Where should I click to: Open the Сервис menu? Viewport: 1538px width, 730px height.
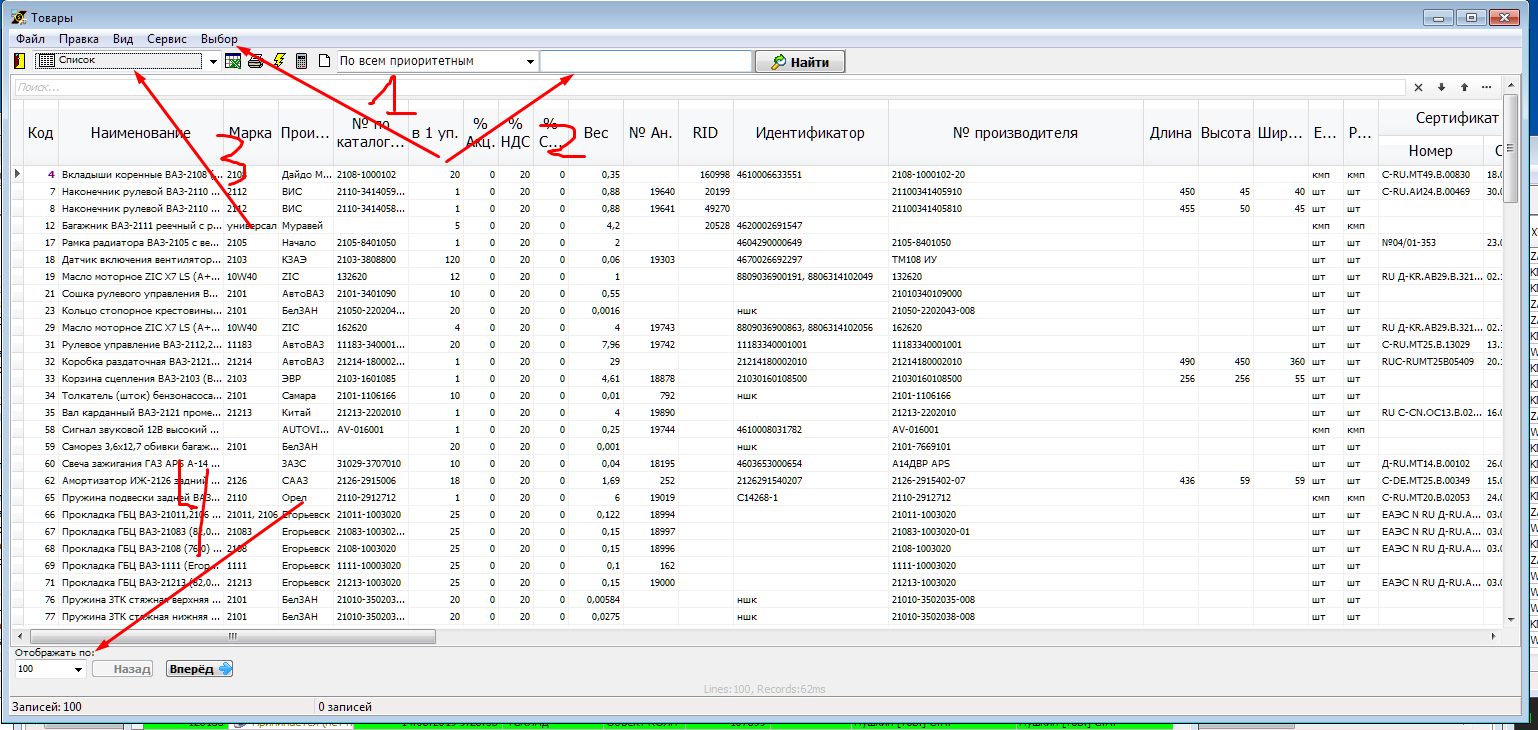167,39
